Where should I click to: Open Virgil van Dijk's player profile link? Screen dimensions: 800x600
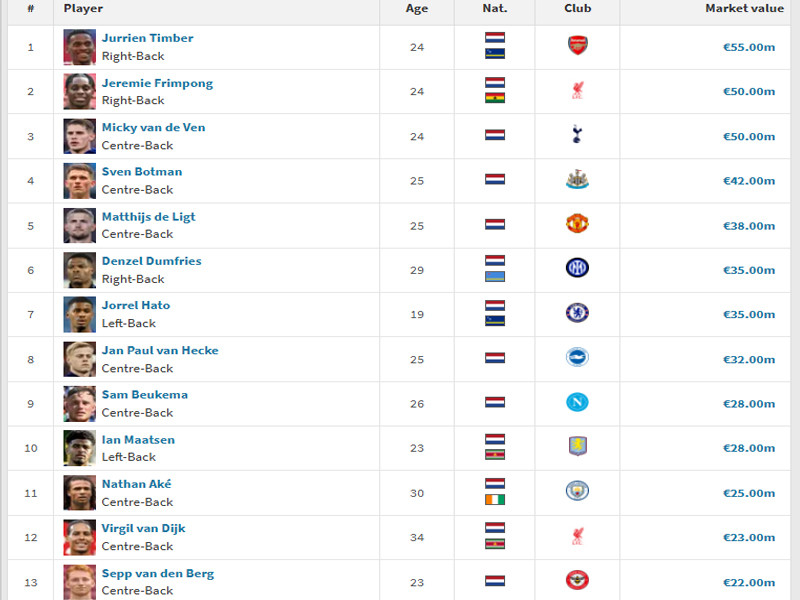click(x=143, y=529)
